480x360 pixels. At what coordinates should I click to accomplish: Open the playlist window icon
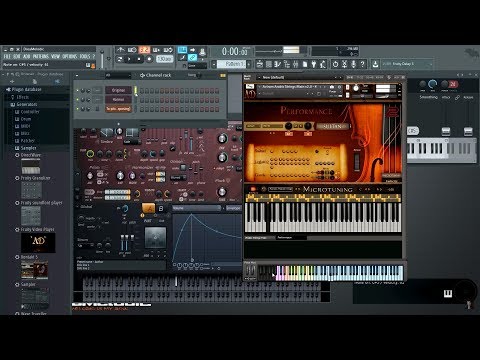[260, 64]
